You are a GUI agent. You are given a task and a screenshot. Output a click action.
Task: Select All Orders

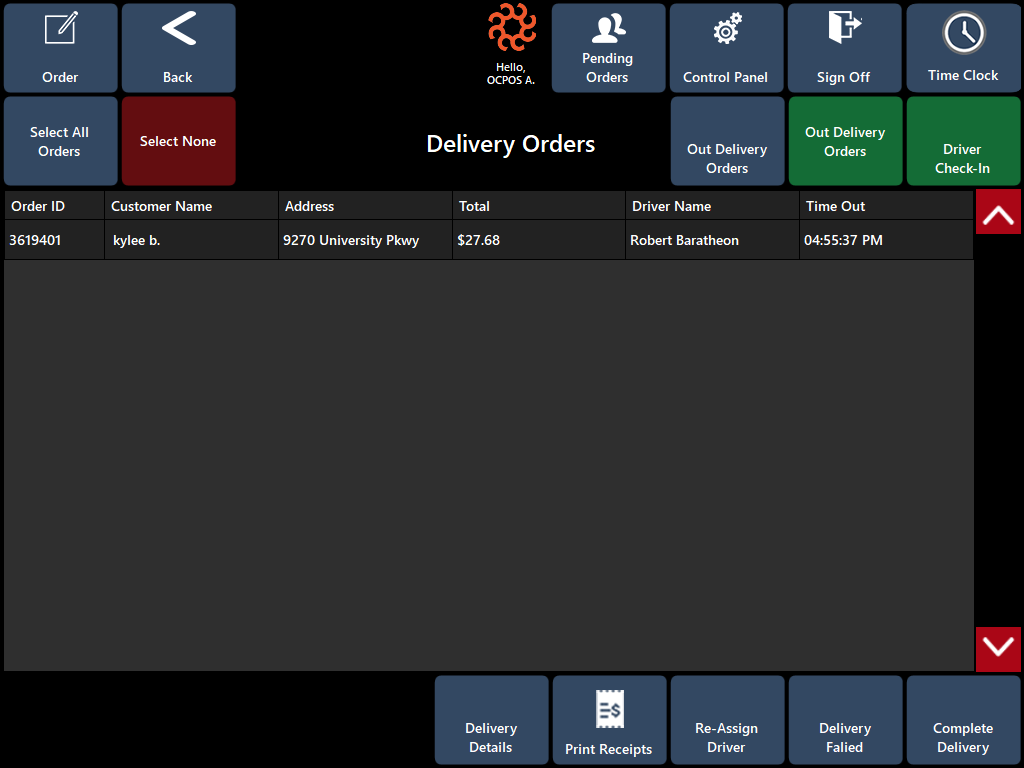click(x=61, y=141)
